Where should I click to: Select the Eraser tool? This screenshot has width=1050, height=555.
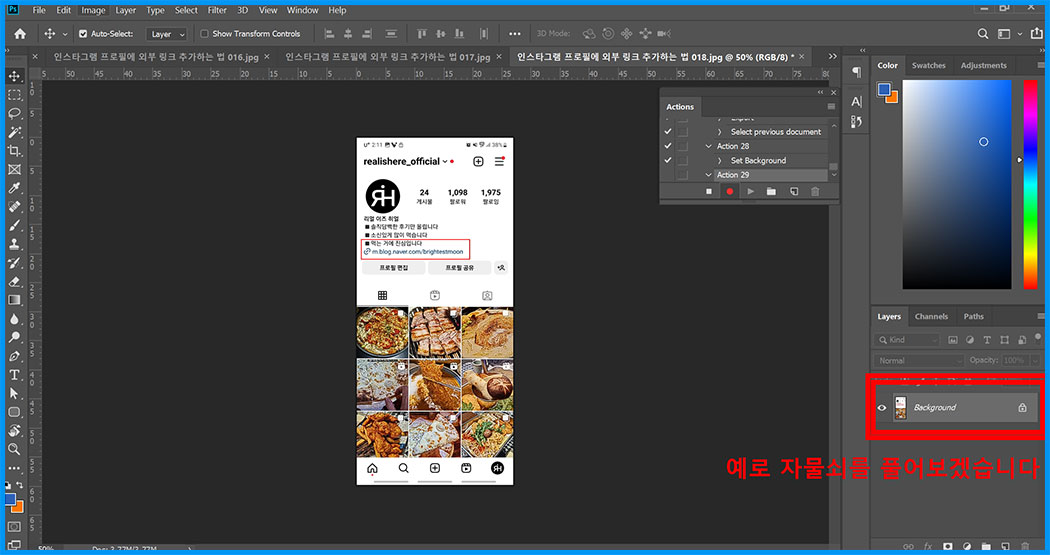click(14, 282)
